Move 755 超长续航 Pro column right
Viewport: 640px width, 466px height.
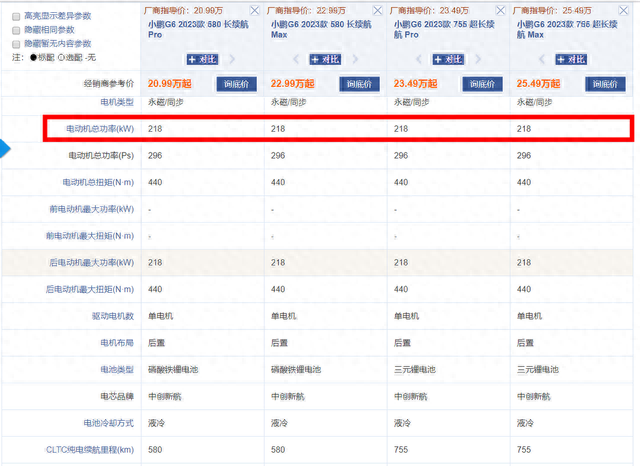point(478,60)
